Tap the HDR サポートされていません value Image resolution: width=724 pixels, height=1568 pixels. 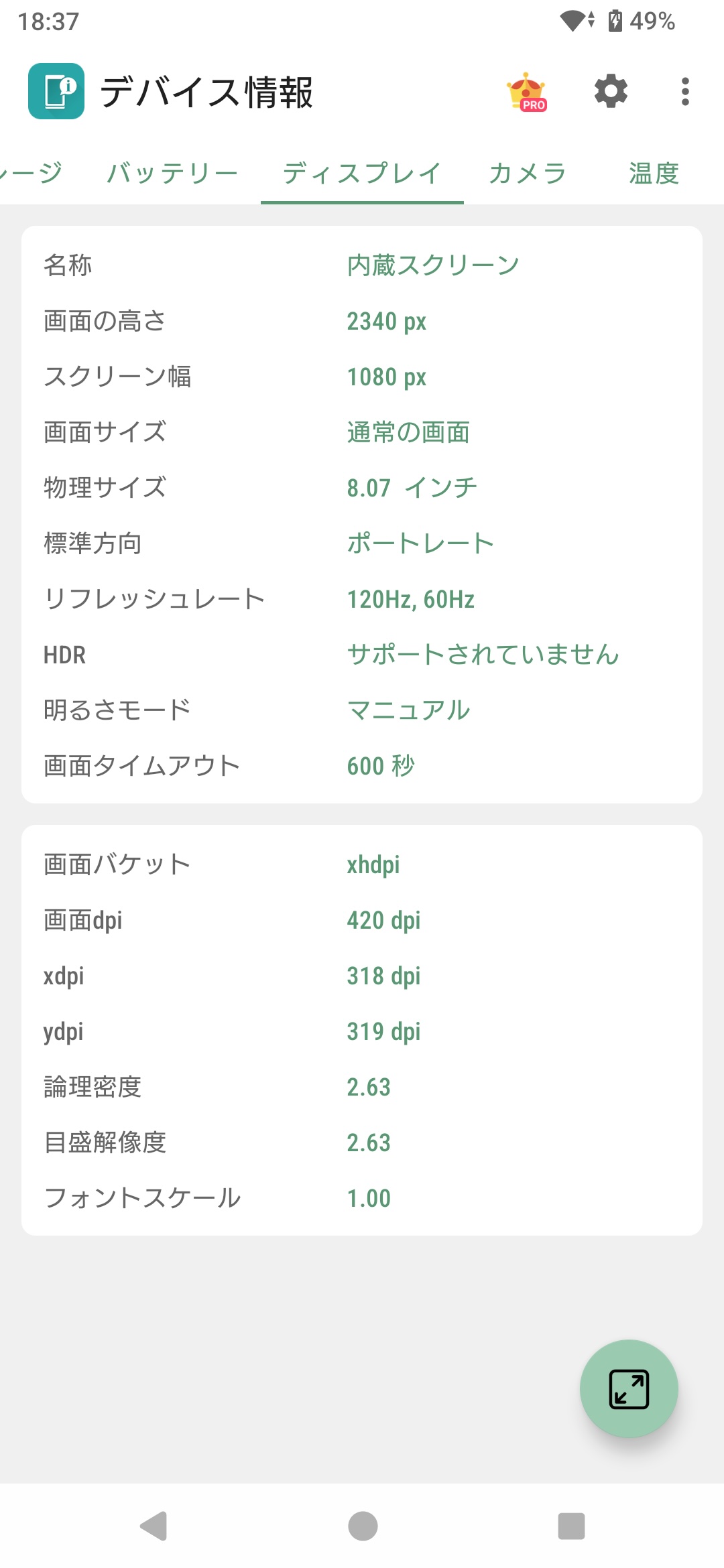click(x=483, y=655)
